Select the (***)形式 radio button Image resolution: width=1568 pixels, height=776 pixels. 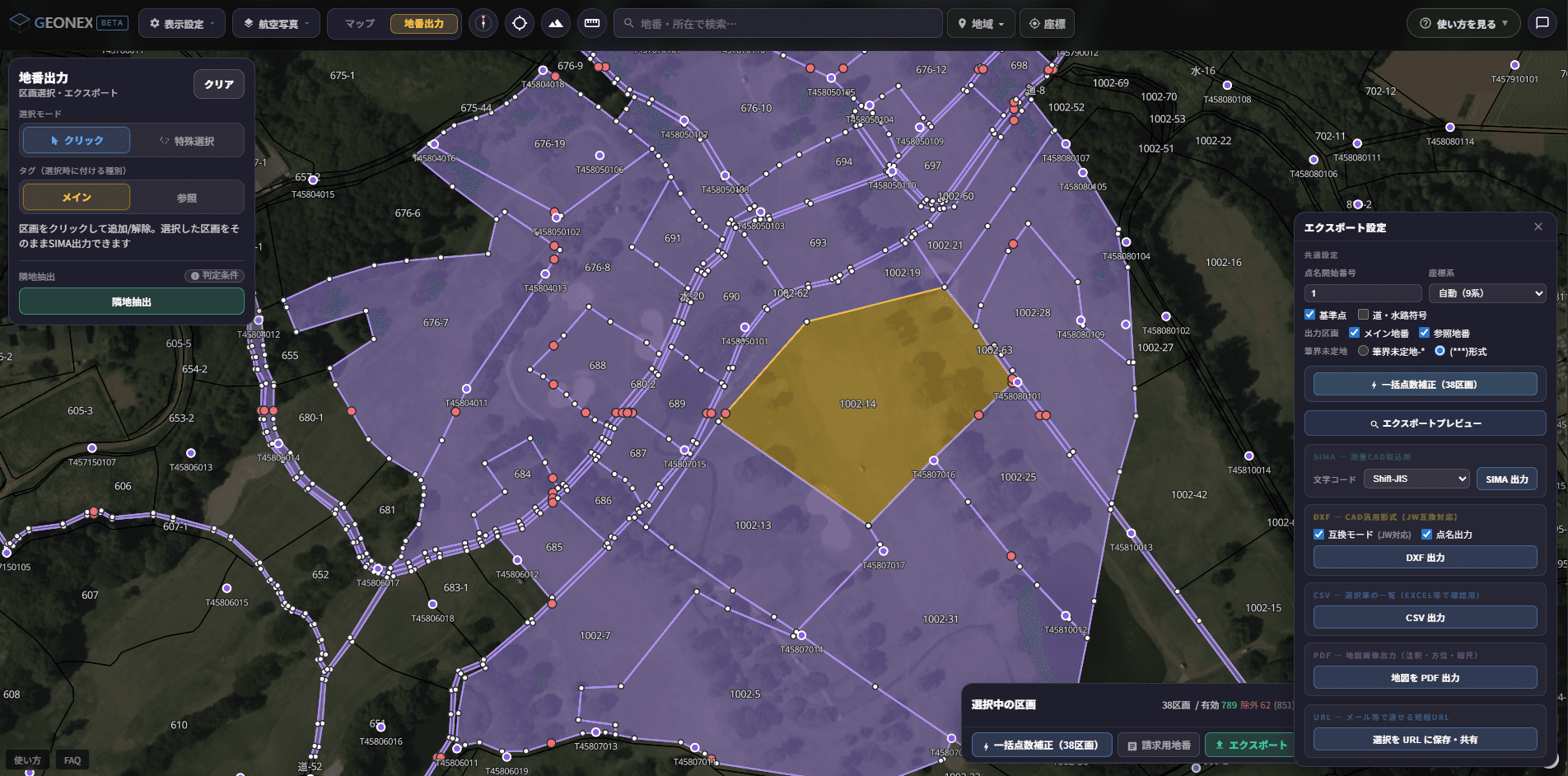[x=1440, y=351]
